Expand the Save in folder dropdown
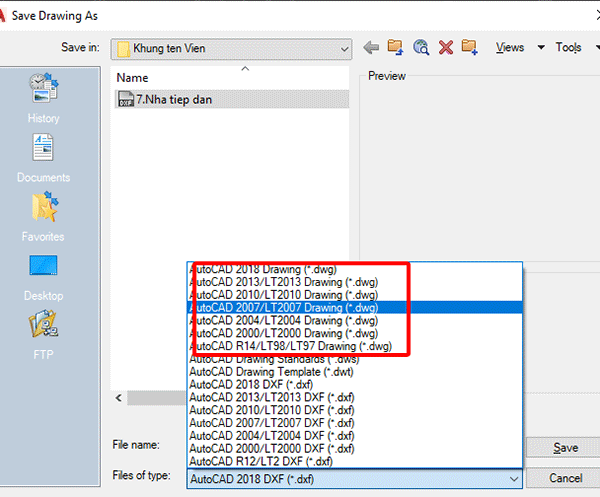The height and width of the screenshot is (497, 600). (344, 49)
